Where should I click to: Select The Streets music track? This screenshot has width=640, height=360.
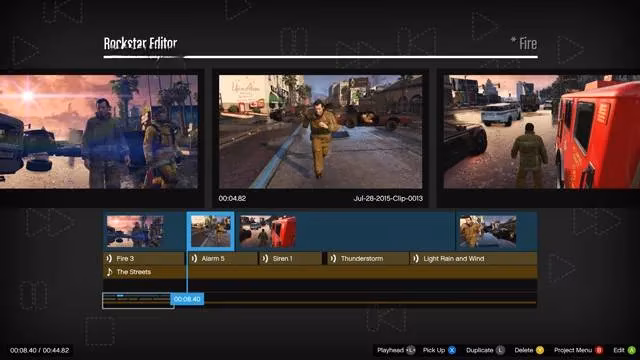[320, 272]
